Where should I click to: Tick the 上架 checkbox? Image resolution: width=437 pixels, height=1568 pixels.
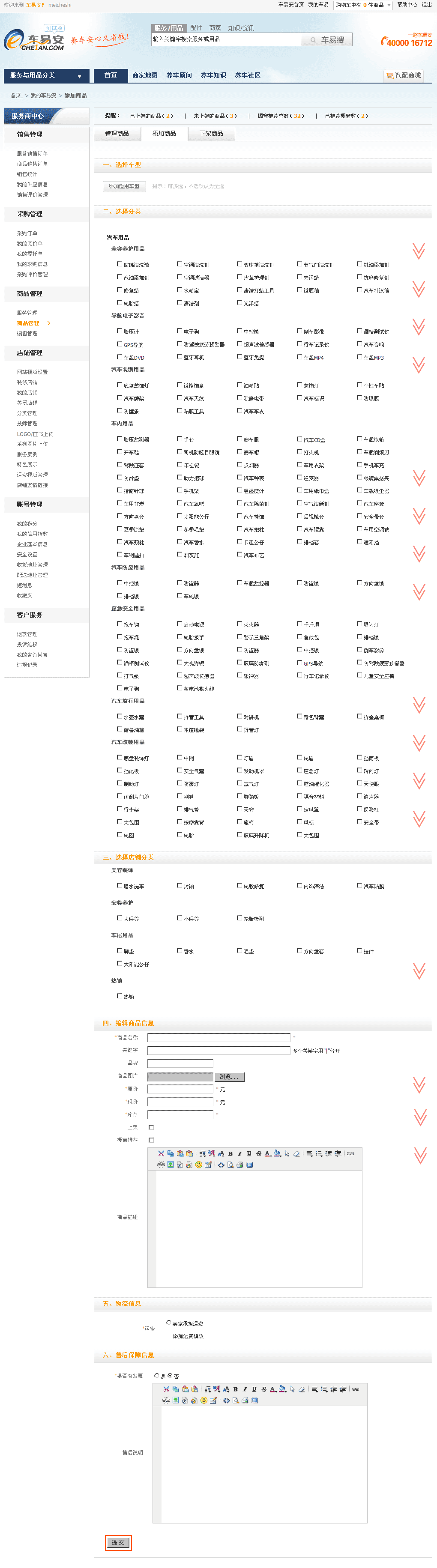(x=151, y=1127)
